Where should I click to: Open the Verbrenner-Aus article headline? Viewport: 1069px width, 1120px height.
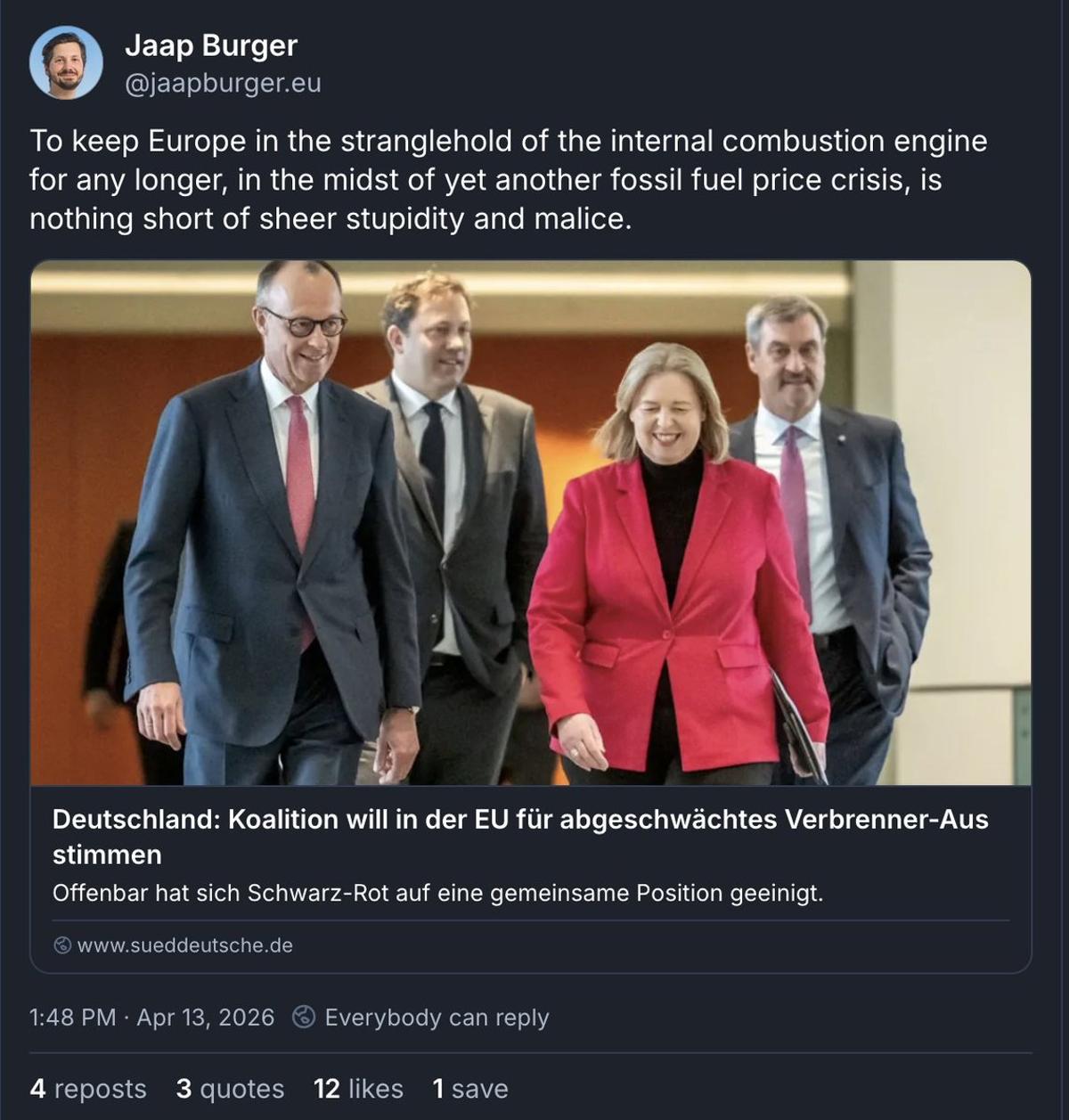520,837
